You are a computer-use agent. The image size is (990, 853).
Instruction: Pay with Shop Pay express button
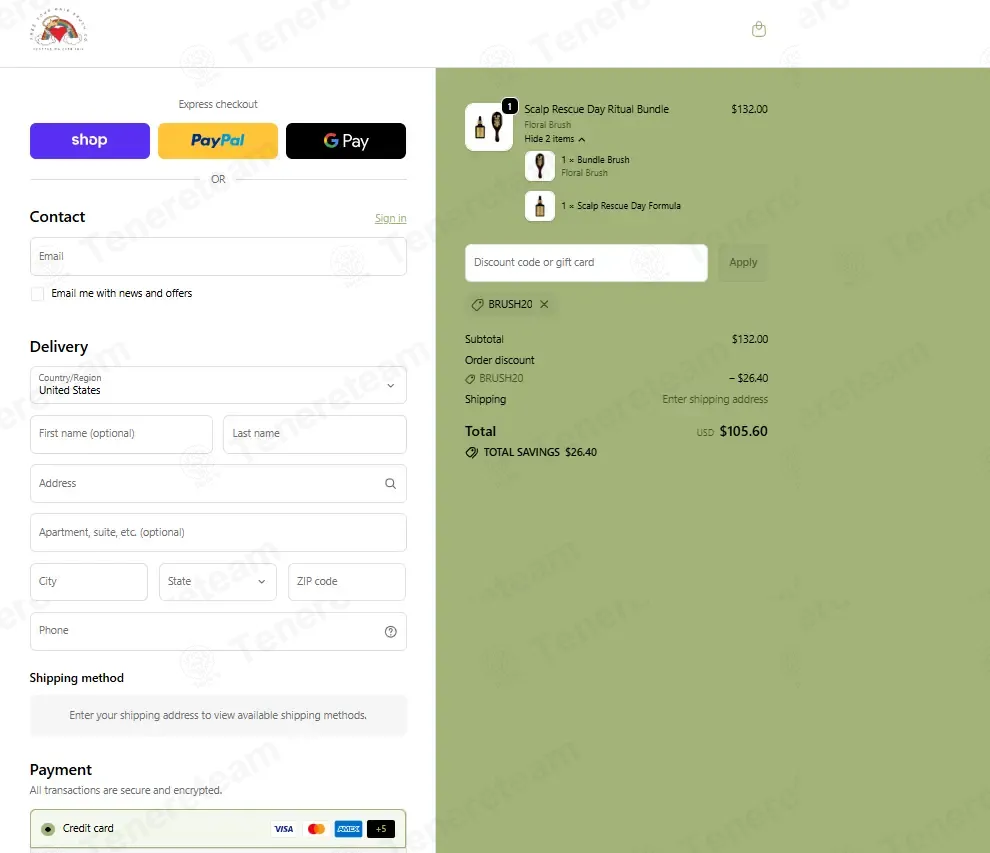click(90, 141)
